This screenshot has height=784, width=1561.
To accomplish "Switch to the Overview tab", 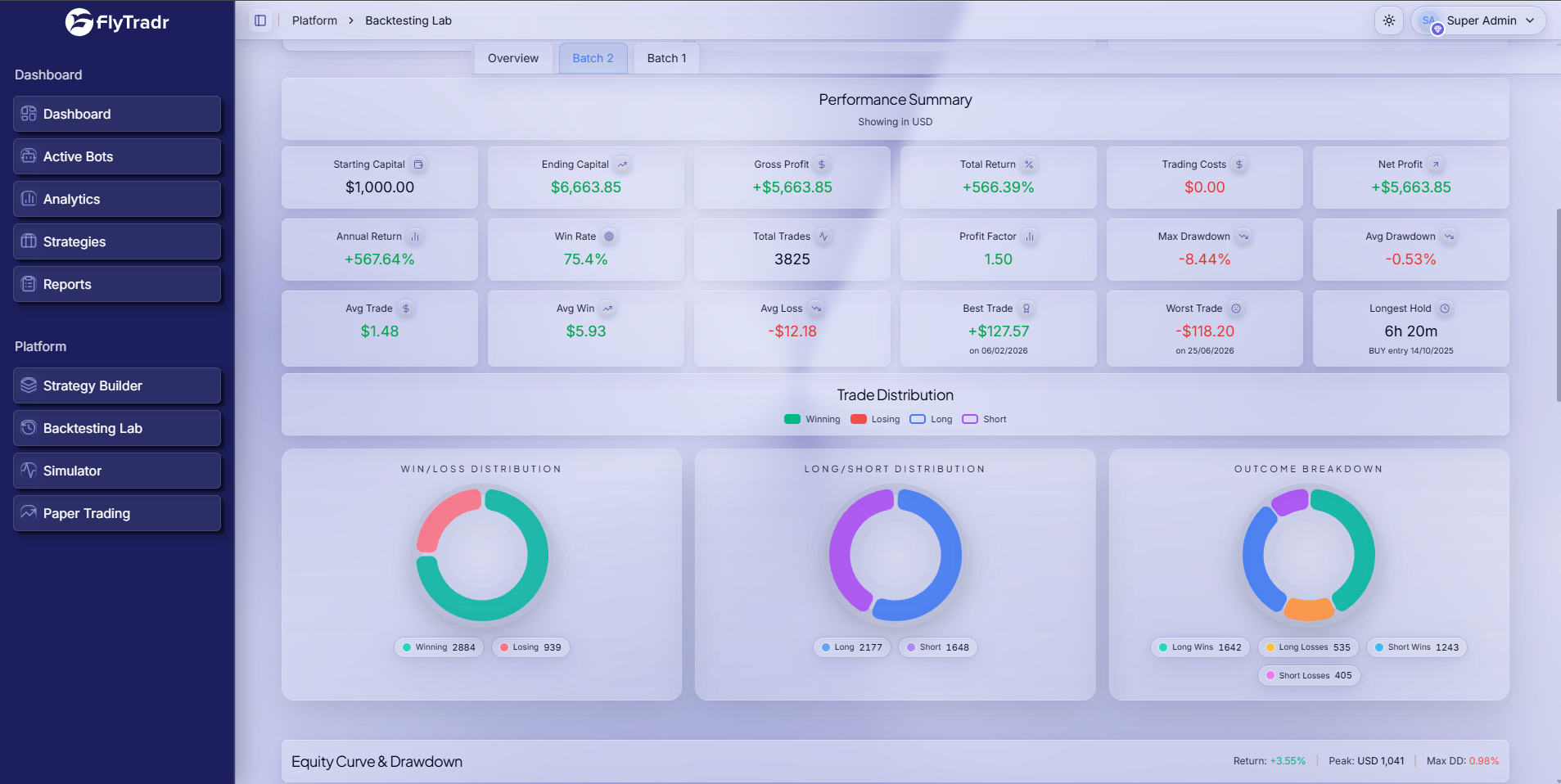I will tap(513, 58).
